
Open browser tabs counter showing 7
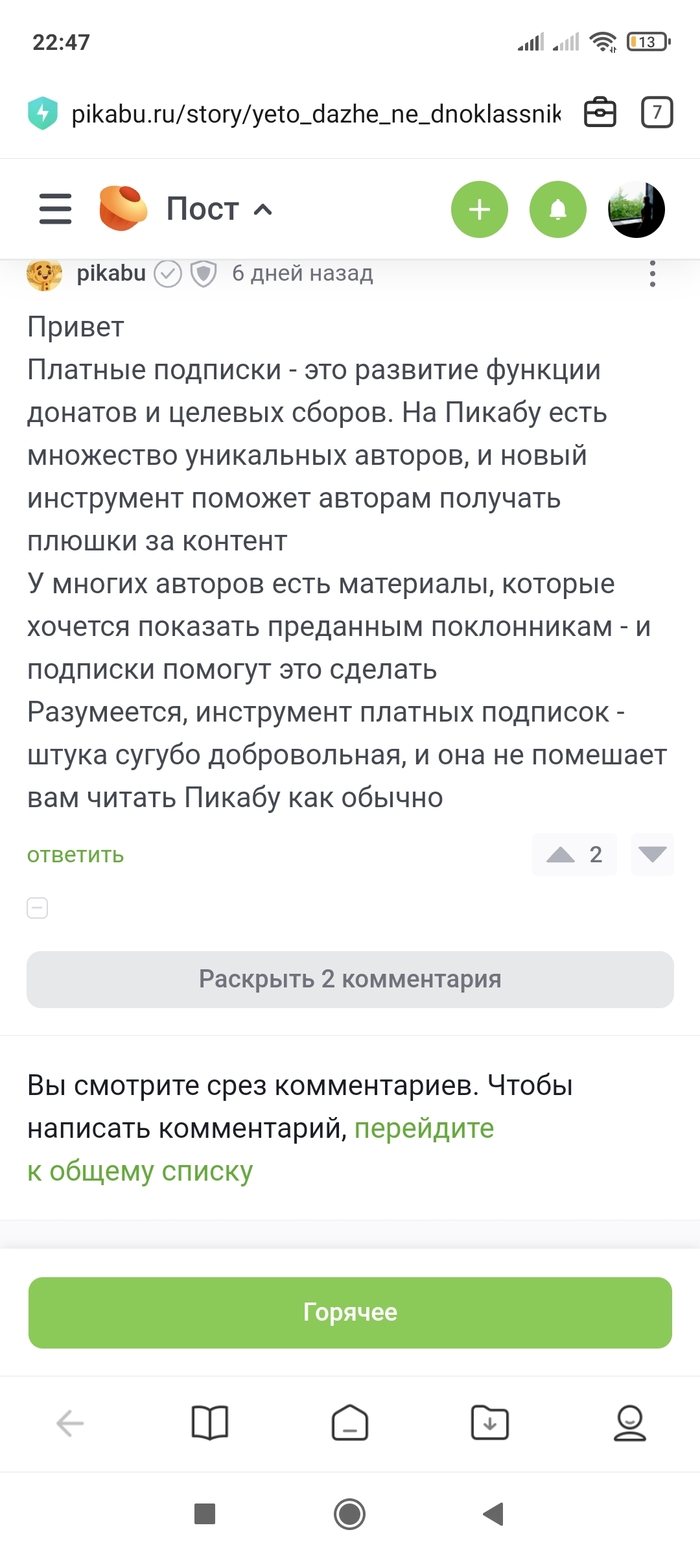point(656,113)
